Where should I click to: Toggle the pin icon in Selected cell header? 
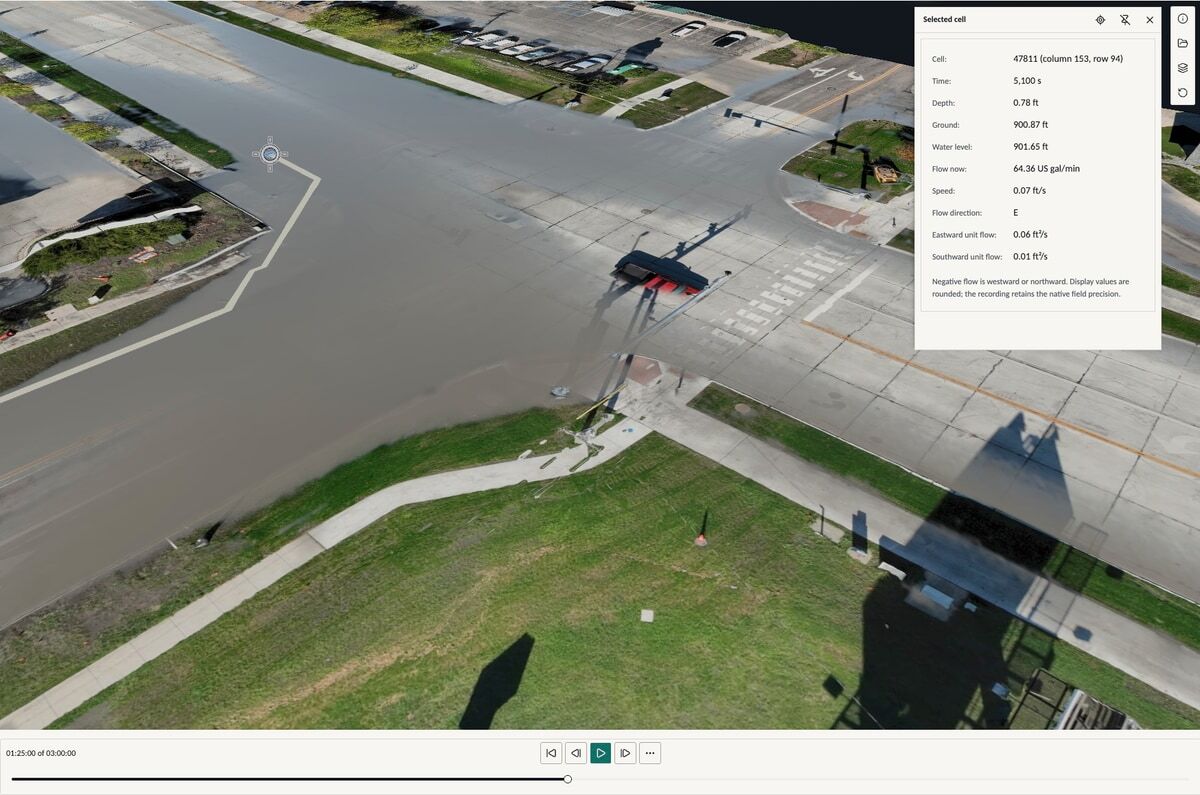pyautogui.click(x=1125, y=20)
